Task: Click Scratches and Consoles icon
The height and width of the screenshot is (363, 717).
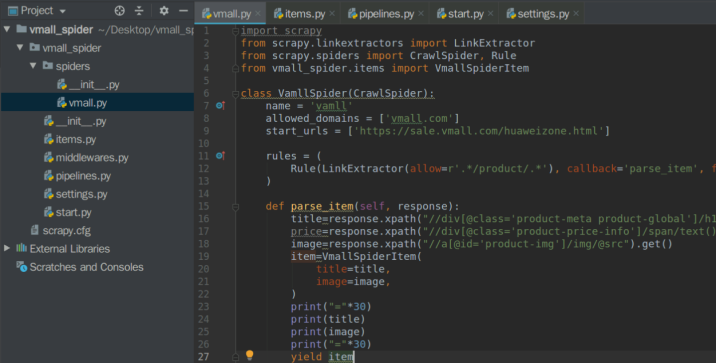Action: pos(21,267)
